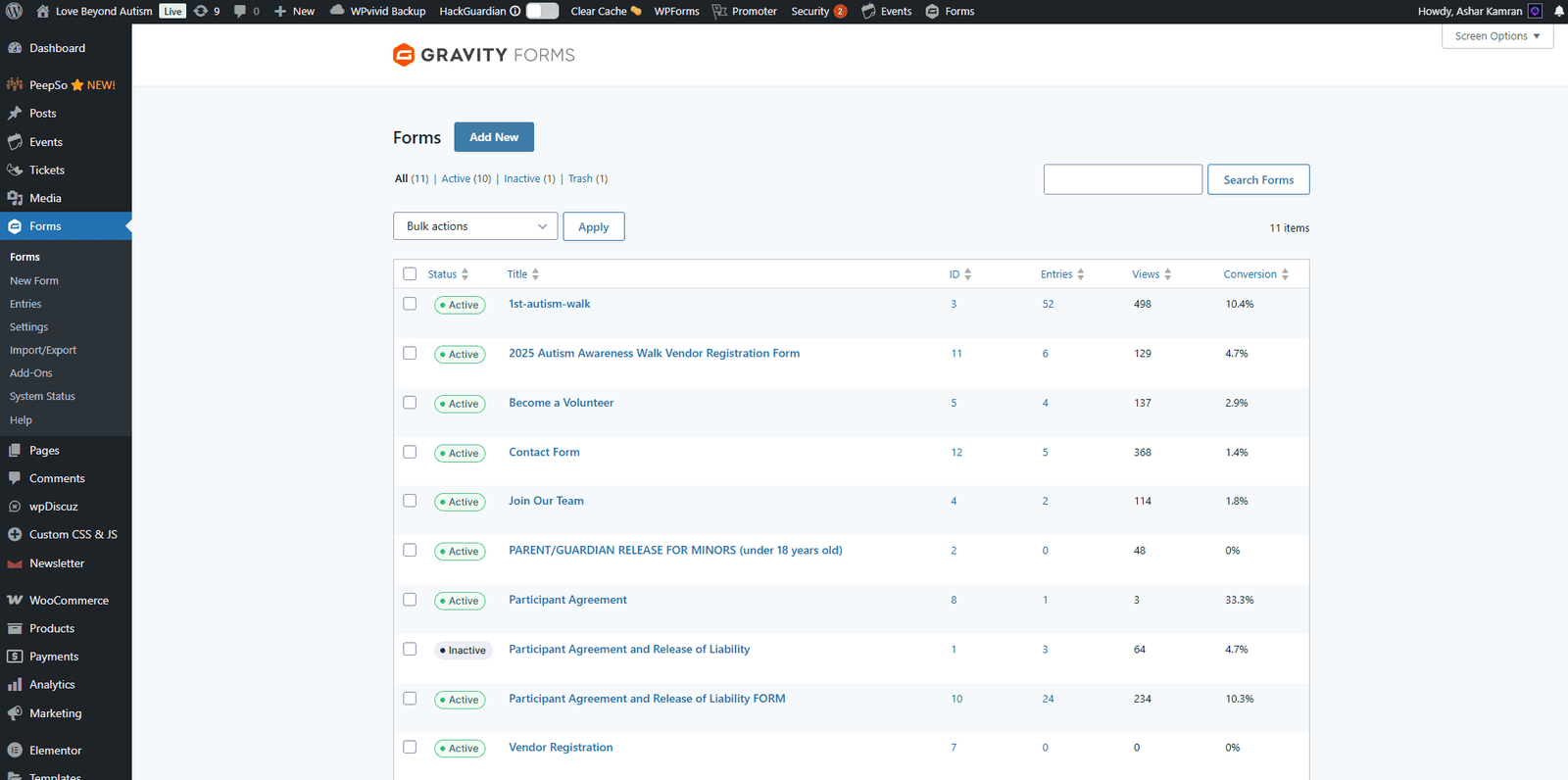Click the Comments sidebar icon

tap(15, 478)
